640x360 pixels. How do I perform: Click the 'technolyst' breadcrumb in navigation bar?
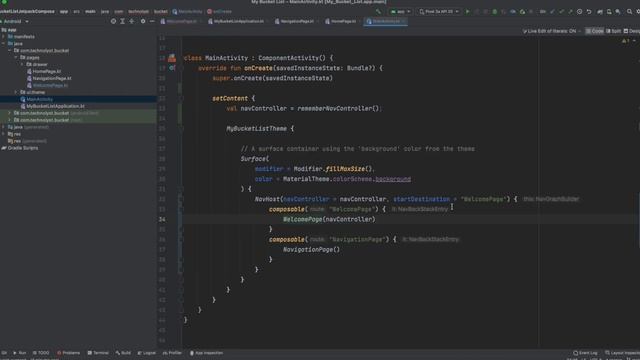[x=138, y=11]
